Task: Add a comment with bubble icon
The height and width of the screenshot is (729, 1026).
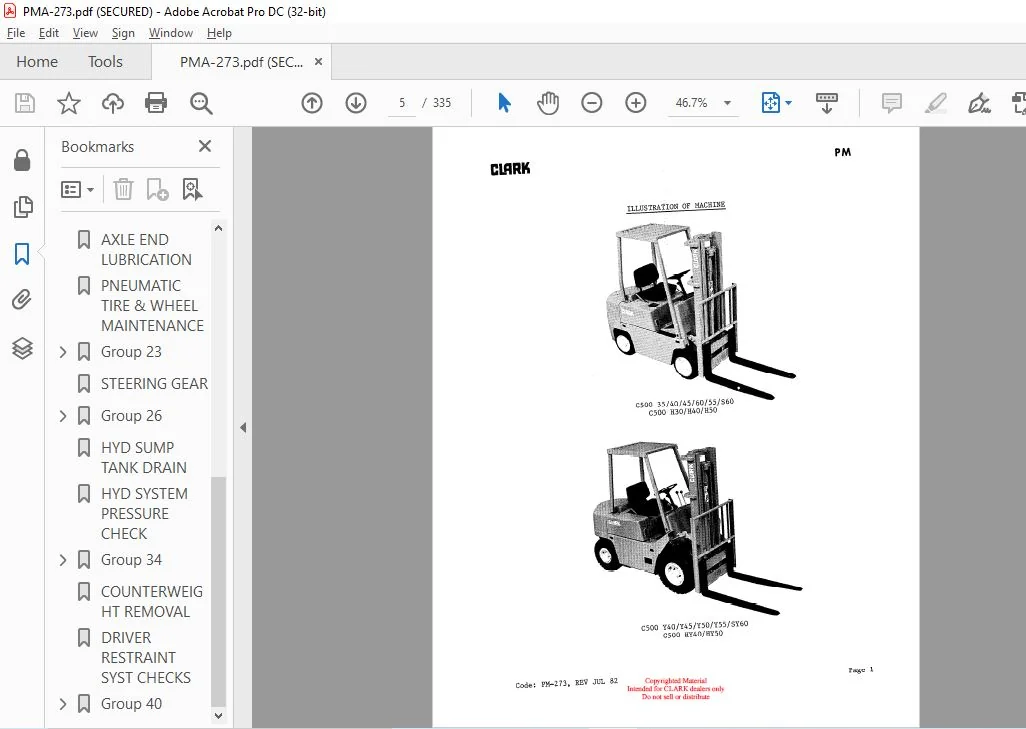Action: click(891, 103)
